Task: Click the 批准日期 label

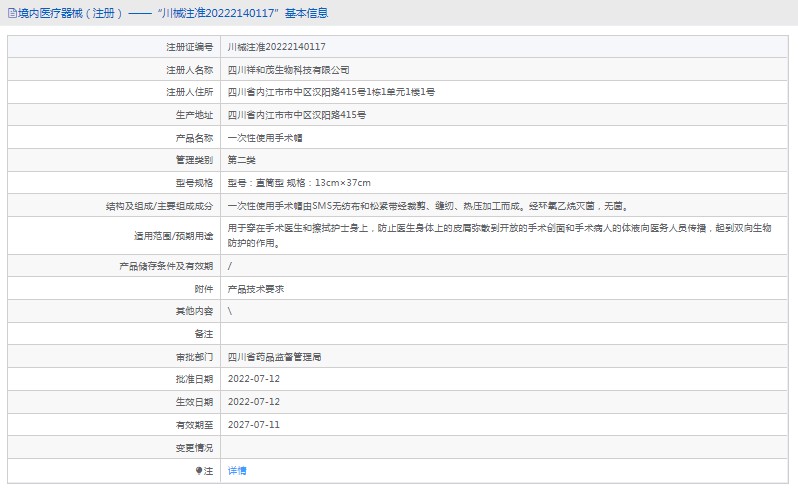Action: click(194, 379)
